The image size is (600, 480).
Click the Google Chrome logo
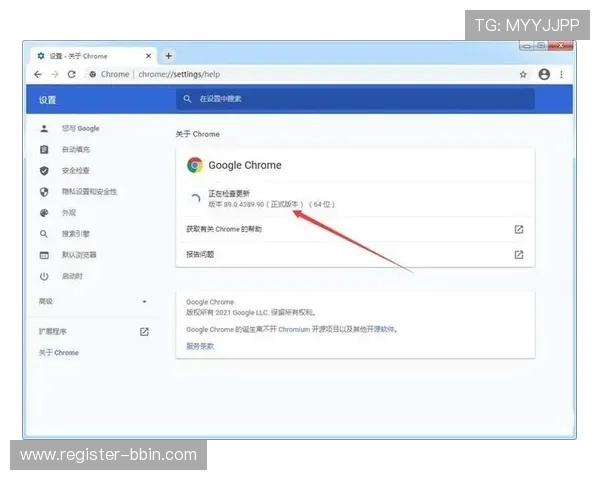(x=195, y=165)
